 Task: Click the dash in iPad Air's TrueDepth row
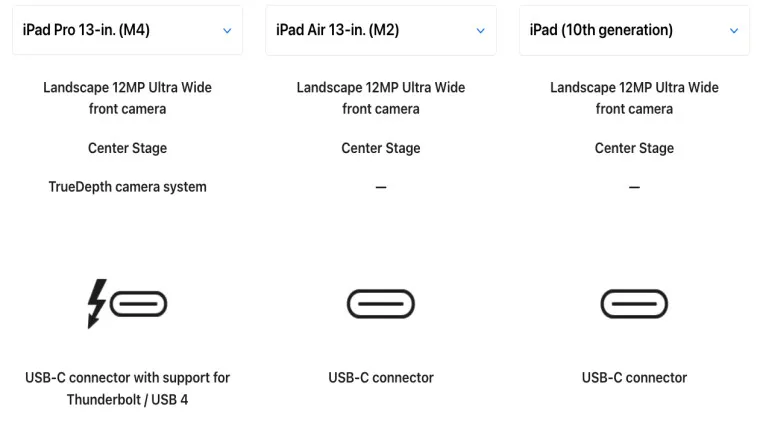click(381, 187)
